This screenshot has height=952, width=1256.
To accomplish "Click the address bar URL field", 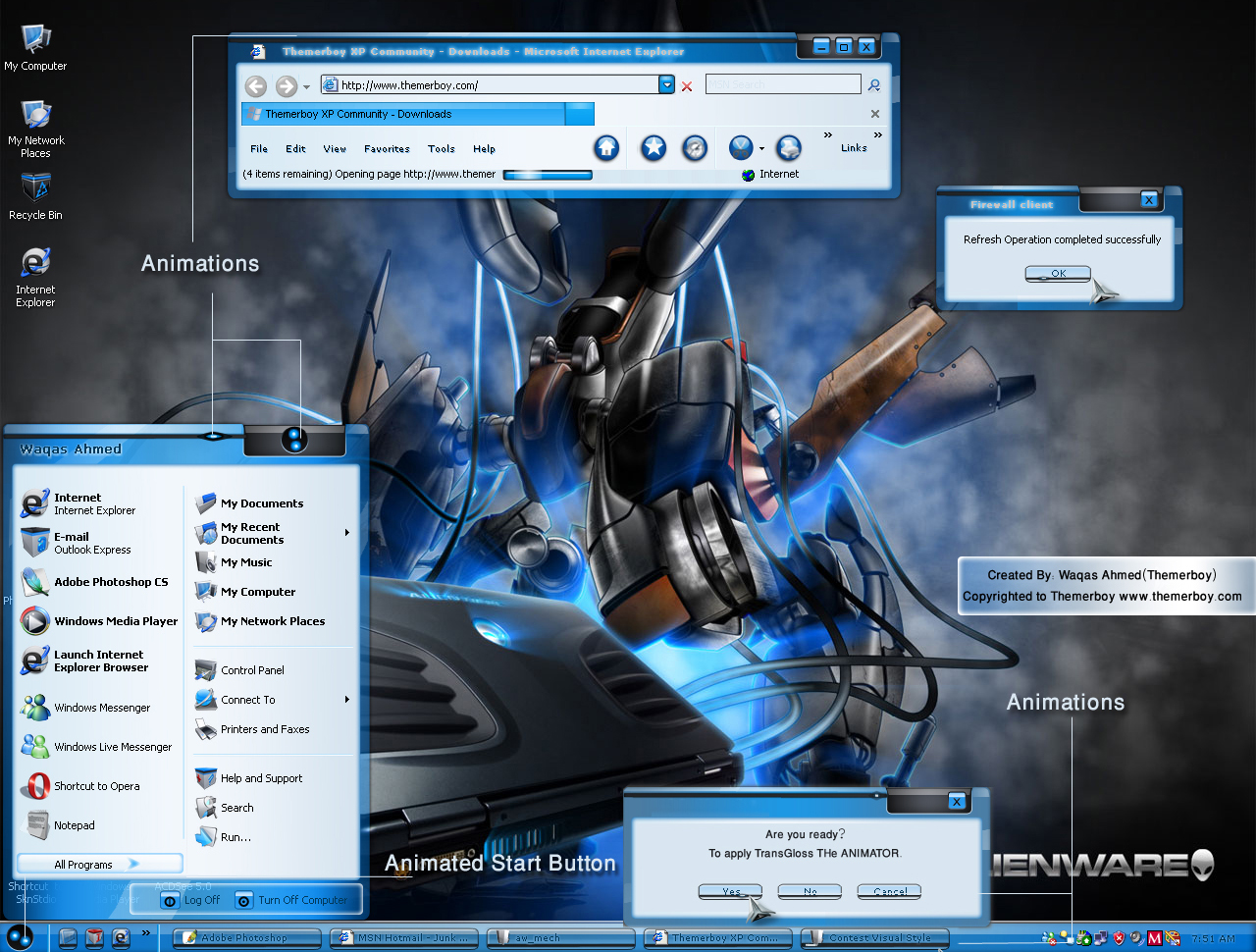I will tap(491, 85).
